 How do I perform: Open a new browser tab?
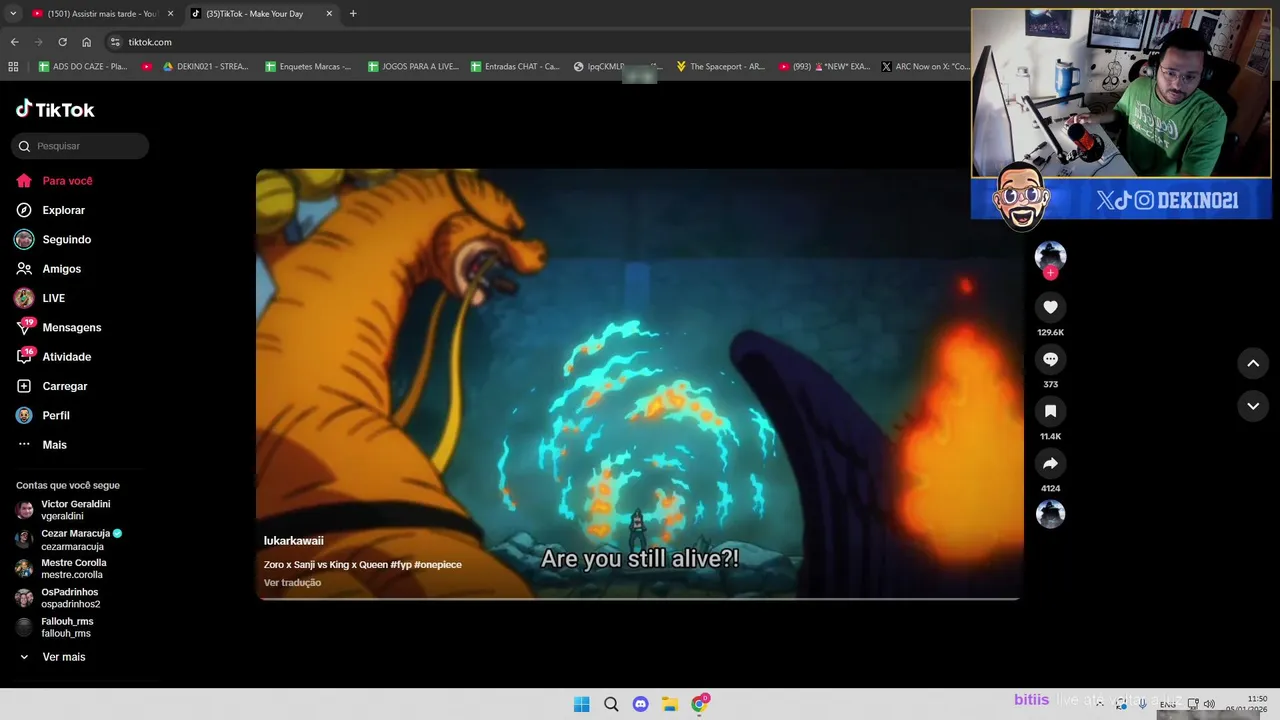(x=353, y=14)
